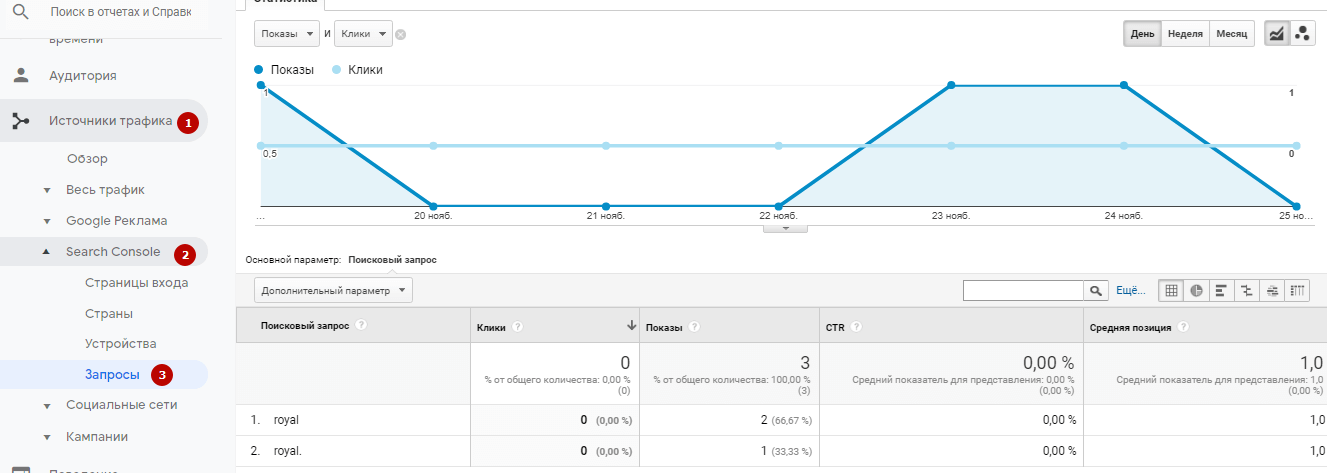Switch to the line chart view
The image size is (1327, 473).
tap(1277, 34)
